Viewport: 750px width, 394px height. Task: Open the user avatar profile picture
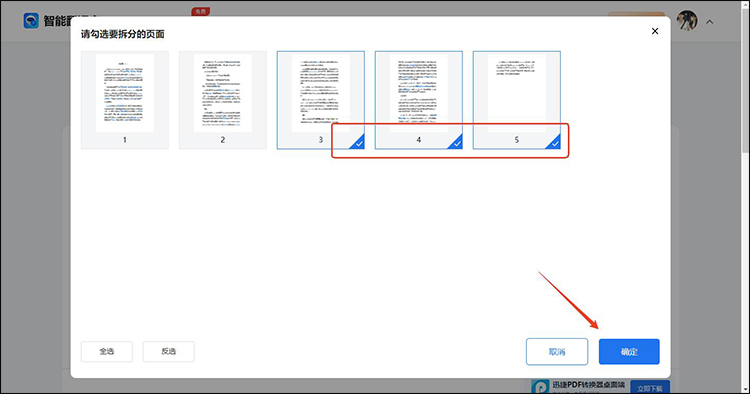tap(687, 21)
